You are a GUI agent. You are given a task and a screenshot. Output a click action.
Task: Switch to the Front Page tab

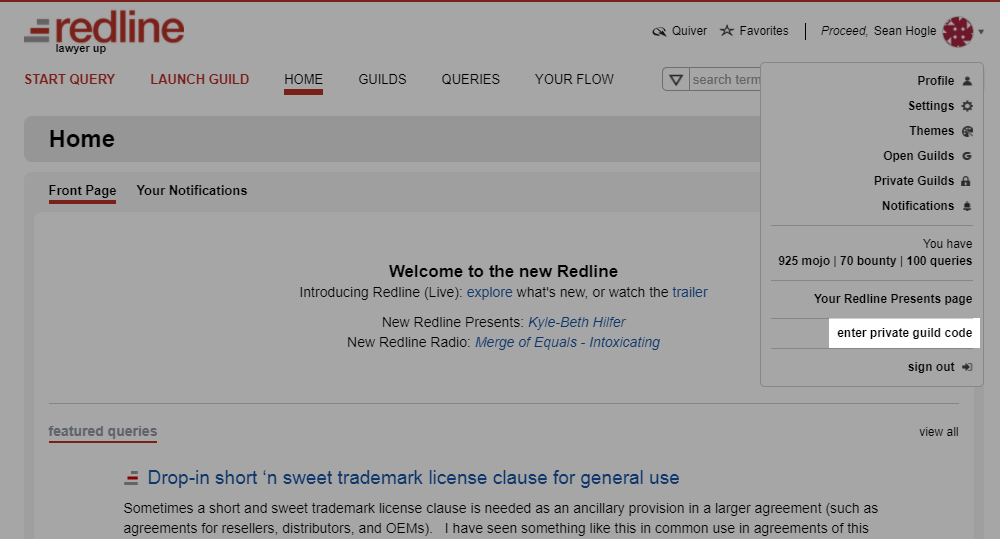click(82, 191)
